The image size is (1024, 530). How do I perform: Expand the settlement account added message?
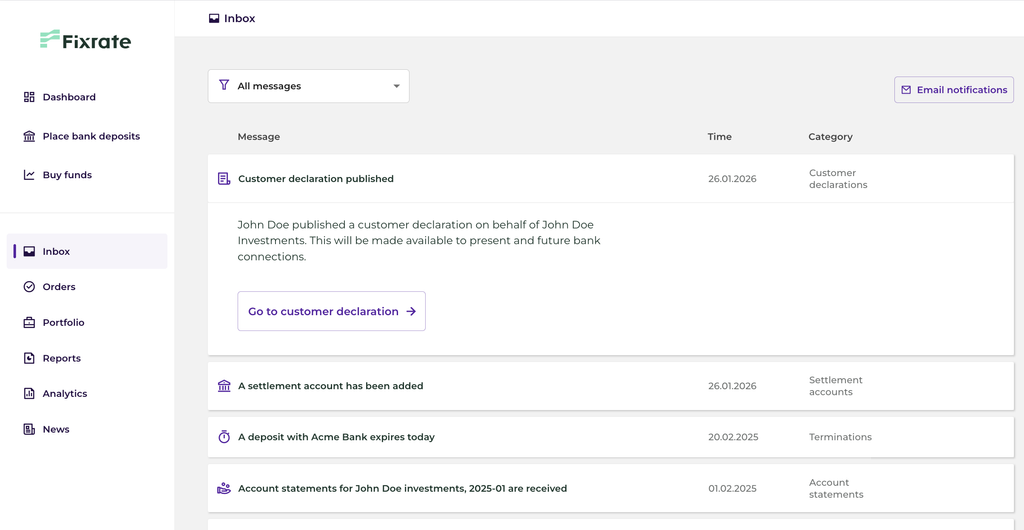pos(330,386)
